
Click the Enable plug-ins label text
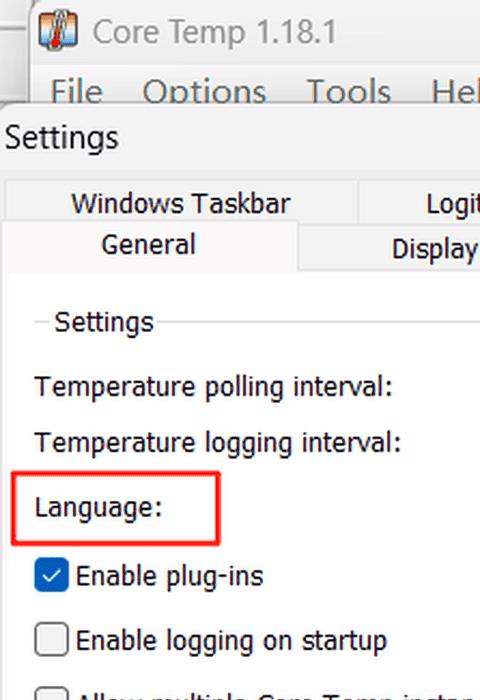point(170,576)
